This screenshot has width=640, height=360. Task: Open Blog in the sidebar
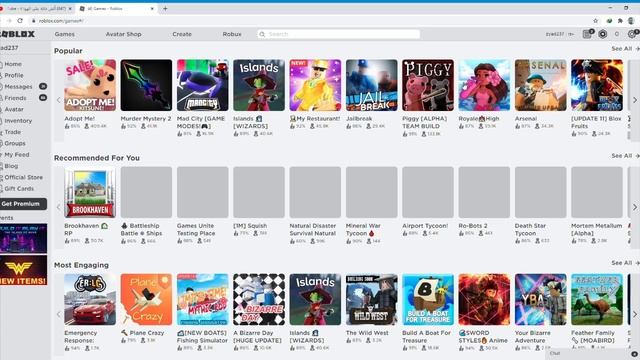pos(11,166)
